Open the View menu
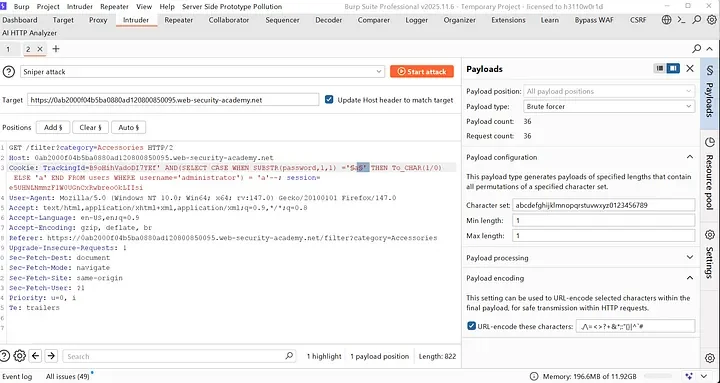This screenshot has height=383, width=720. click(144, 6)
